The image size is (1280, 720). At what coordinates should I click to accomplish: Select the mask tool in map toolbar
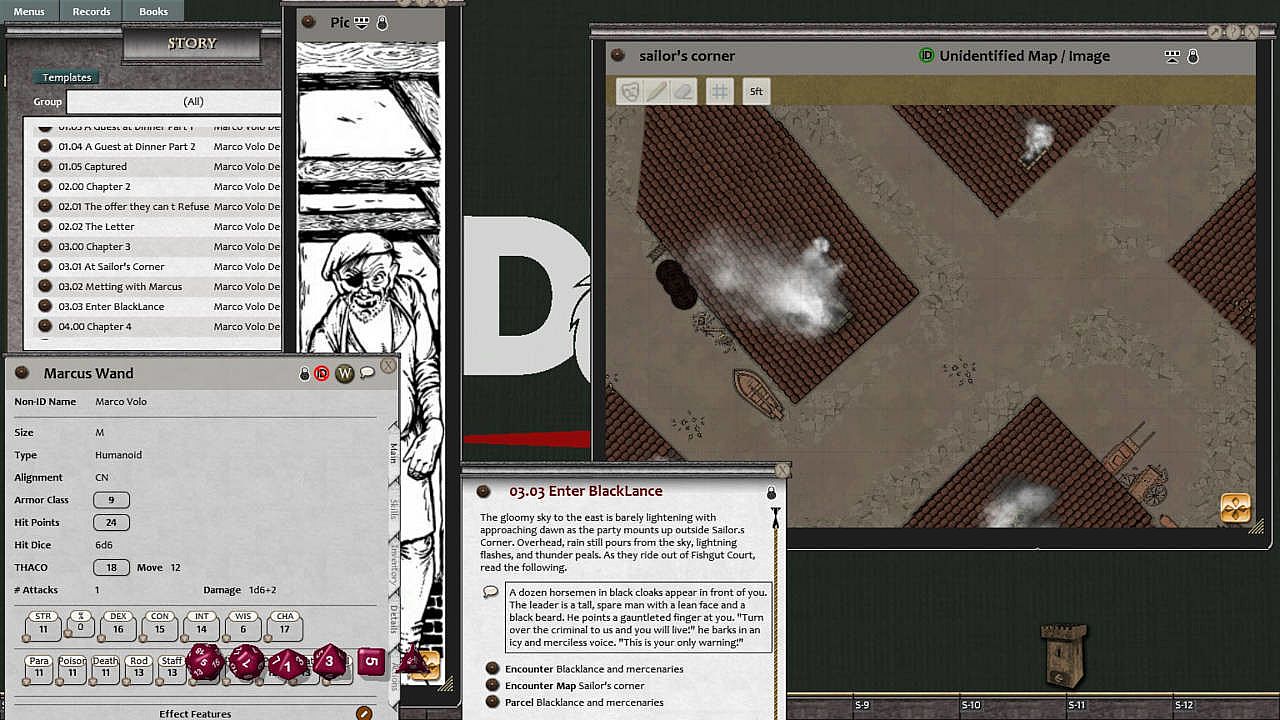pyautogui.click(x=629, y=91)
